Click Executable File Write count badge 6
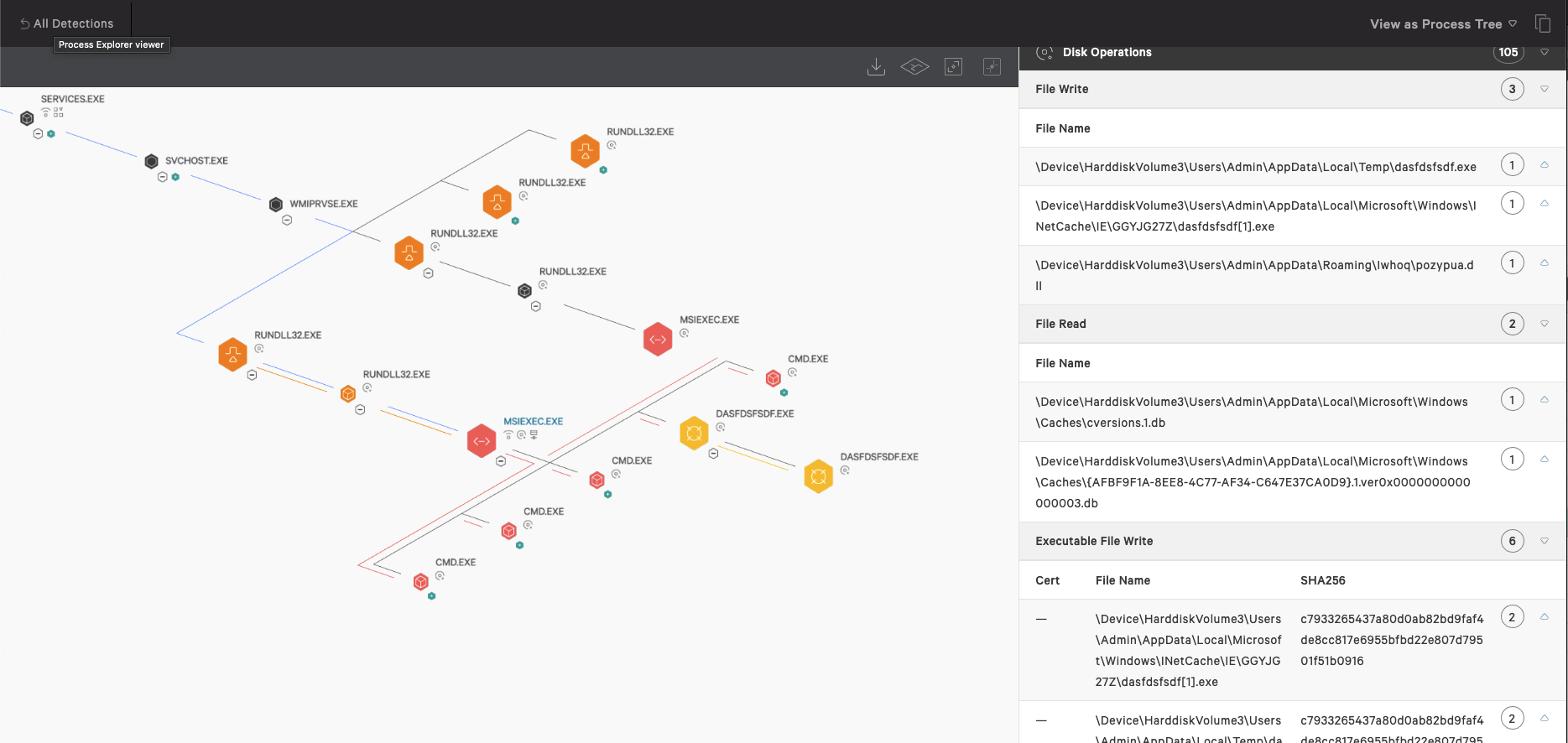The height and width of the screenshot is (743, 1568). [1513, 541]
